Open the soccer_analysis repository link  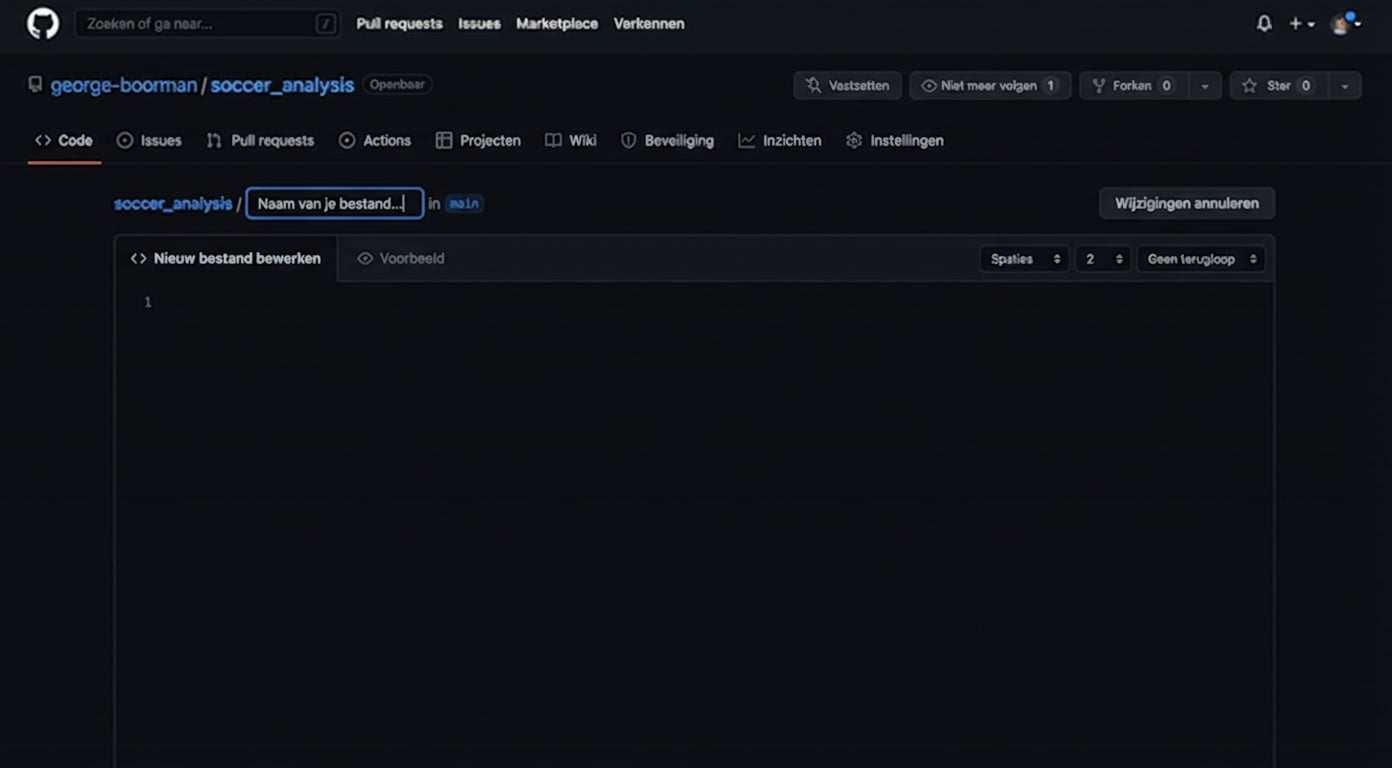tap(281, 85)
